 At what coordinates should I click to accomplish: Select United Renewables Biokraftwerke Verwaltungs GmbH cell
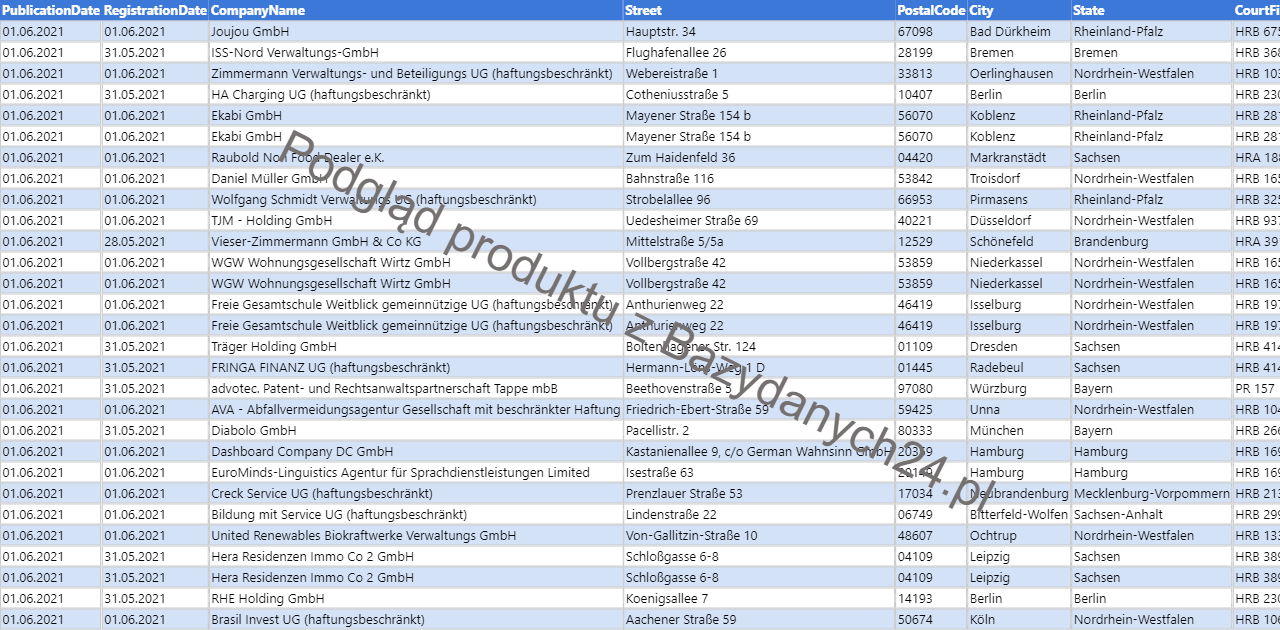tap(415, 536)
